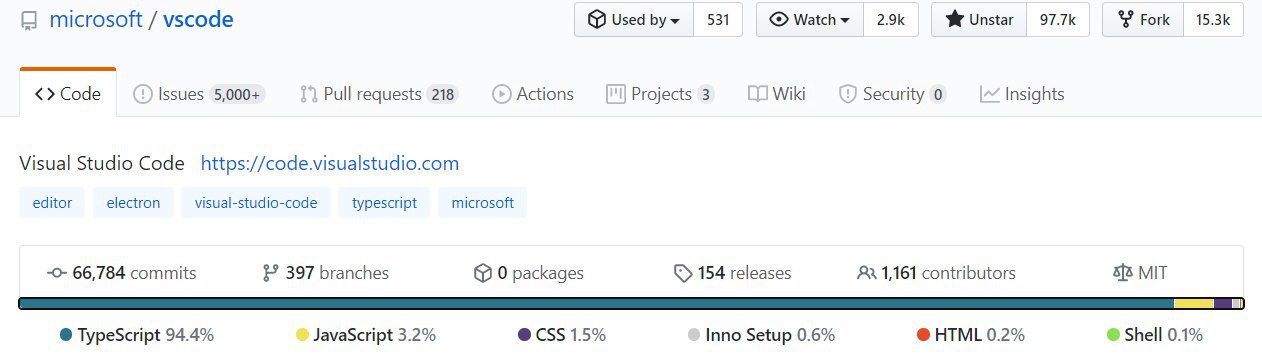Click the Security shield icon

tap(847, 94)
